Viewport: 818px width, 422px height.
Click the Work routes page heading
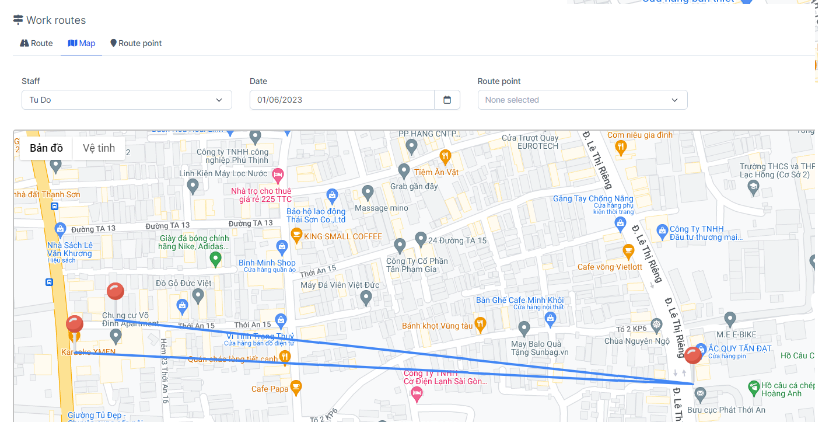point(55,20)
